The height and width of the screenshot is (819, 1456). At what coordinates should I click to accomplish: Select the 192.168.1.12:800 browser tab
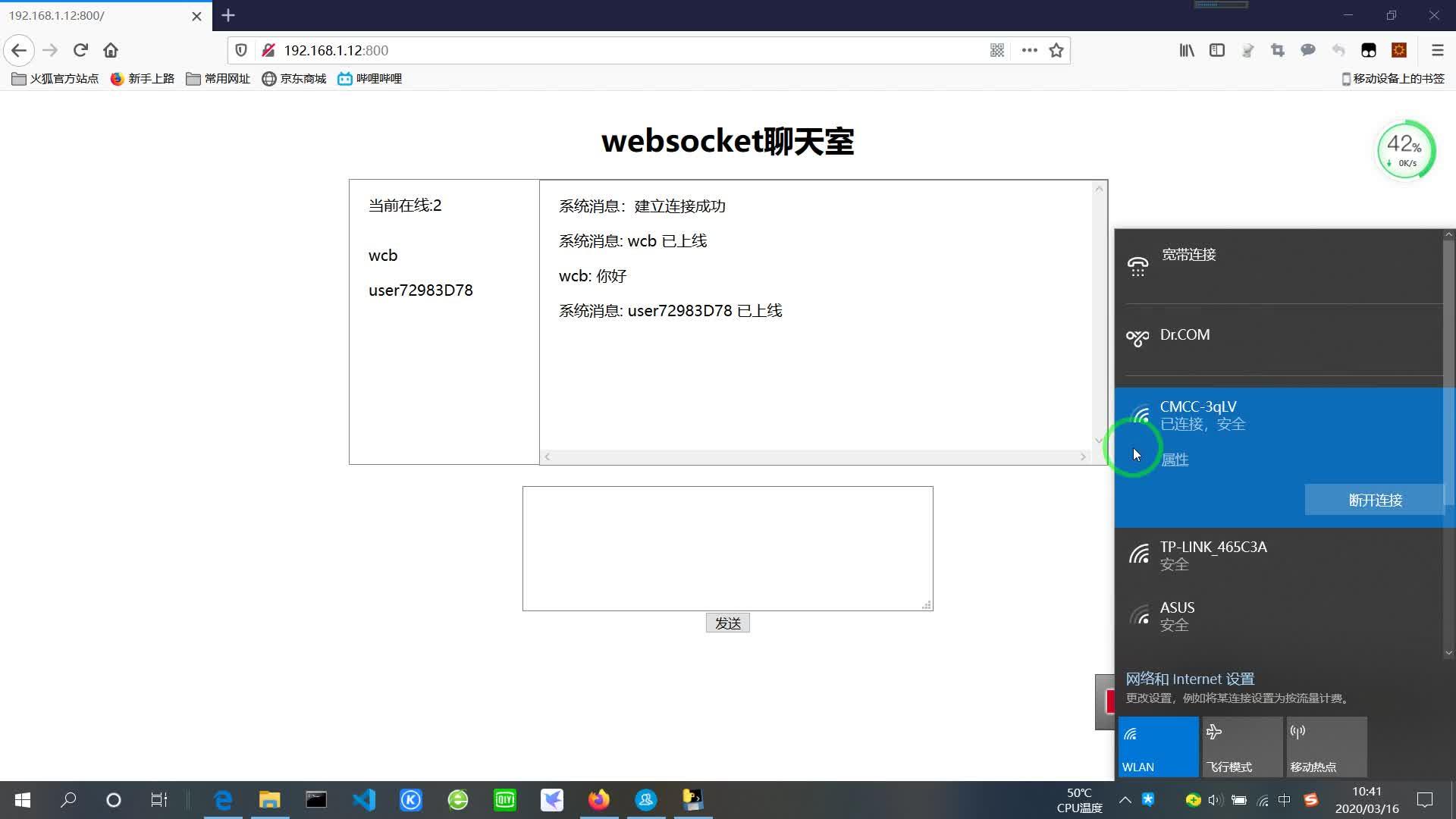[x=91, y=15]
